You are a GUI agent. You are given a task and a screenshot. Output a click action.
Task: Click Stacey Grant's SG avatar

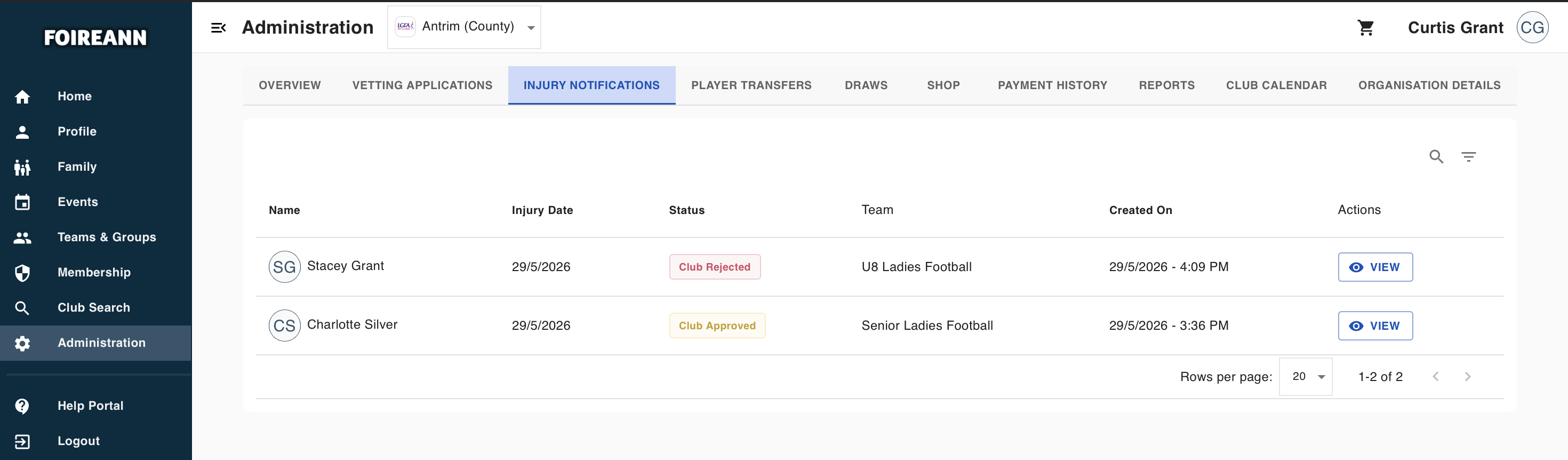point(284,267)
